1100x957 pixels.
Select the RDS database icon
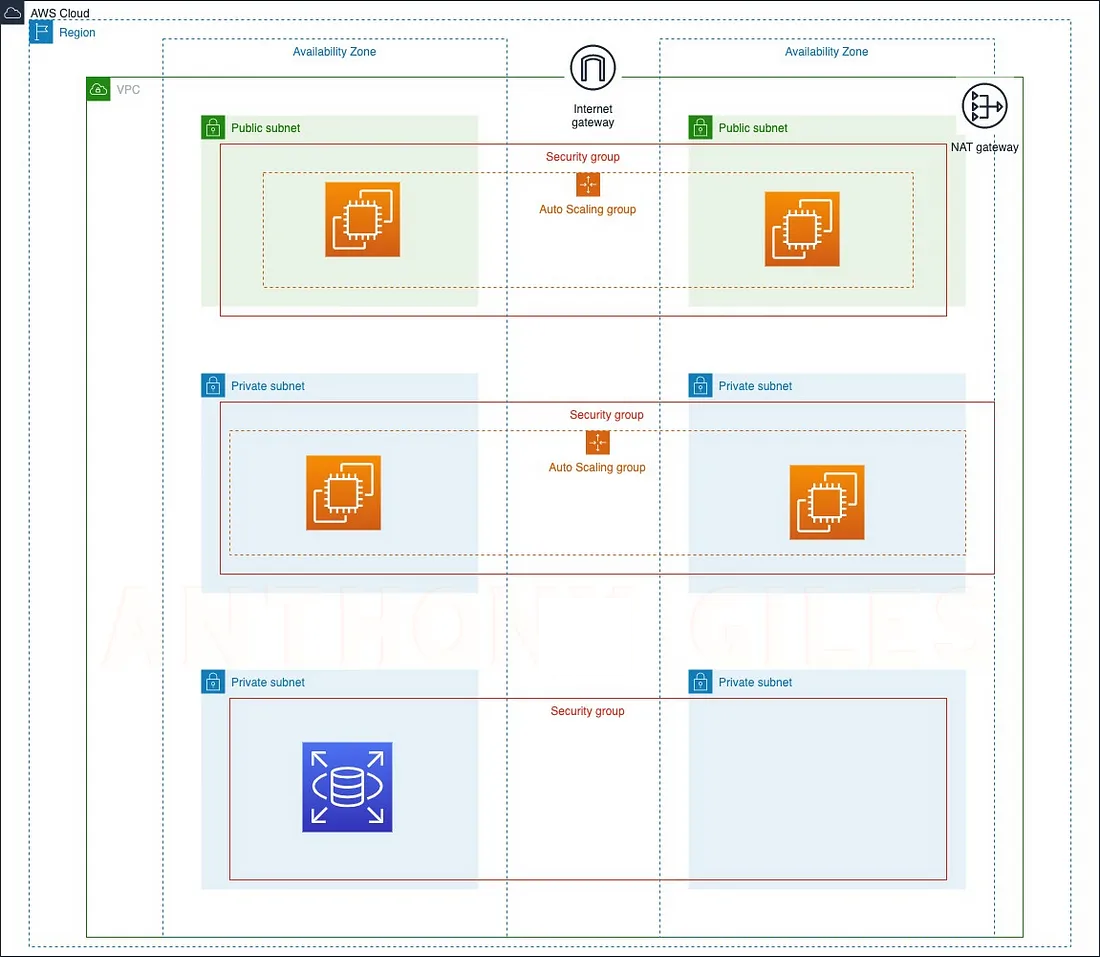click(x=347, y=787)
